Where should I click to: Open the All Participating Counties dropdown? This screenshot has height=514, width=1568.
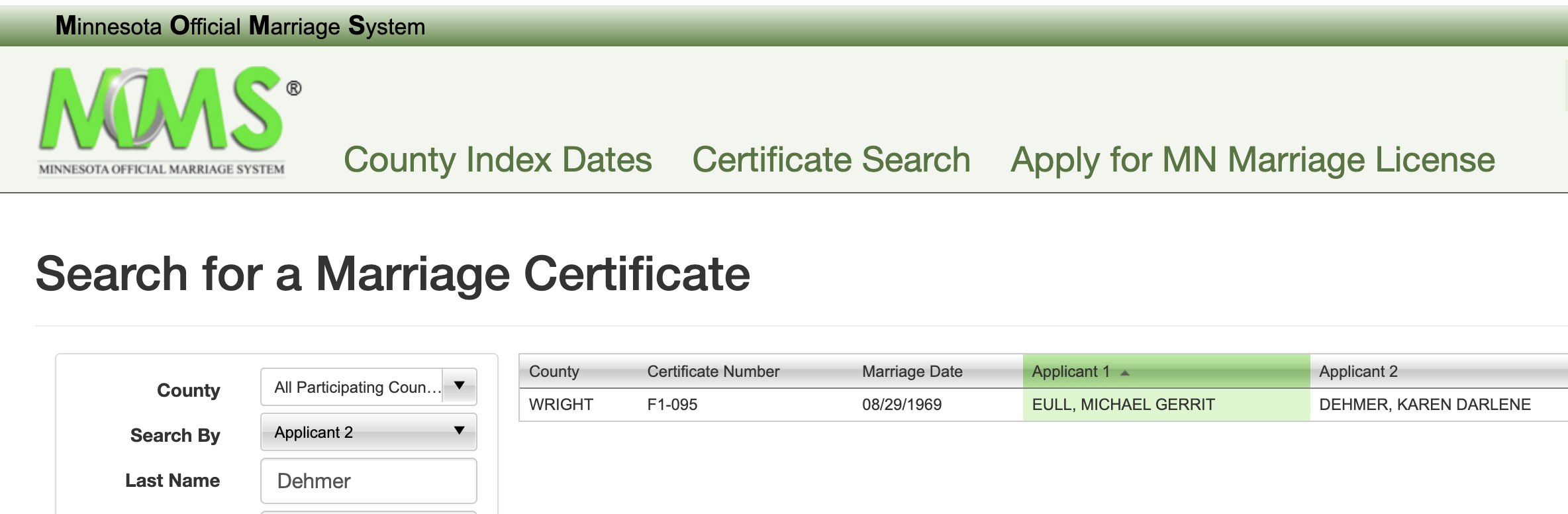(x=368, y=387)
